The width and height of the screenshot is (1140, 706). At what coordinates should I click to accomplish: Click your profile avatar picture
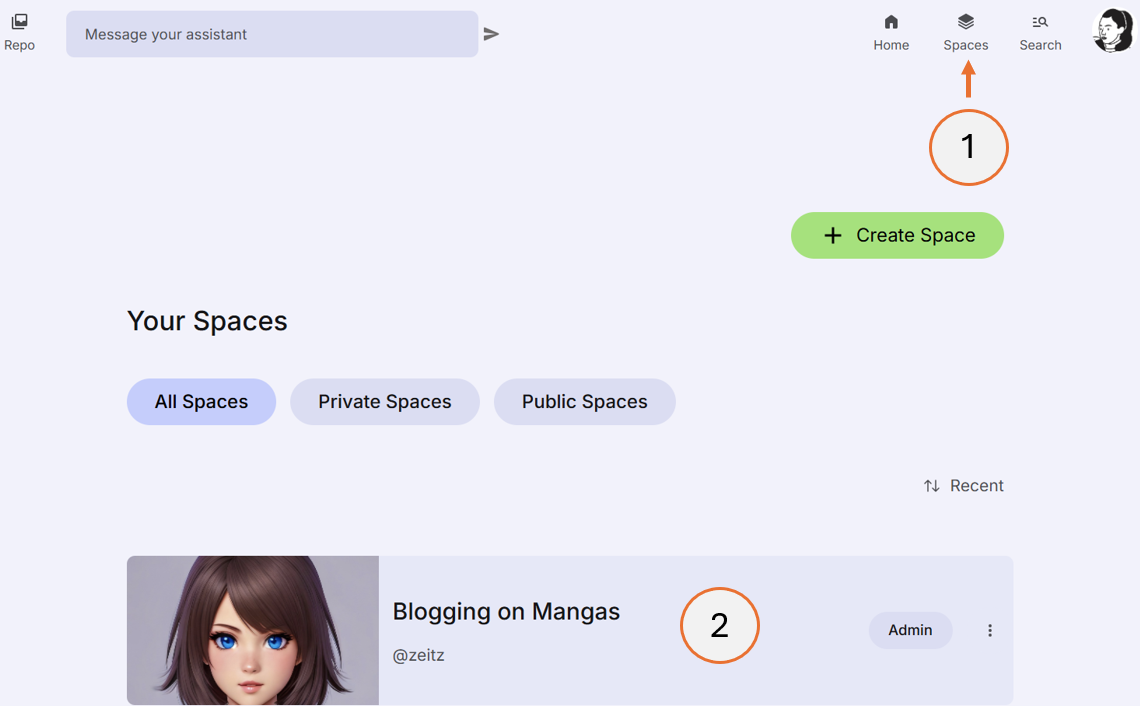pyautogui.click(x=1112, y=30)
